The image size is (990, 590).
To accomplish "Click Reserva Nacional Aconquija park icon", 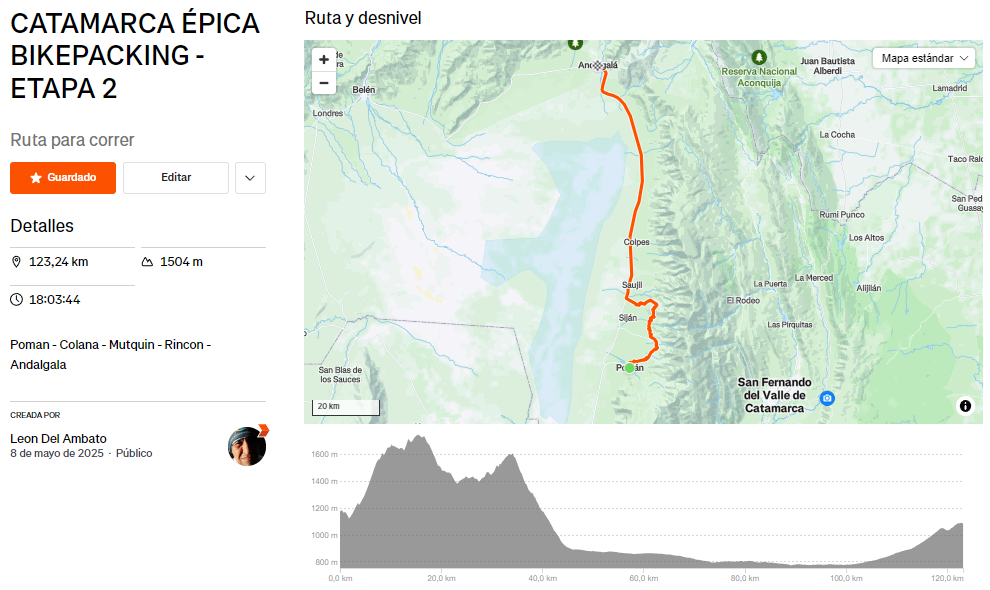I will coord(759,56).
